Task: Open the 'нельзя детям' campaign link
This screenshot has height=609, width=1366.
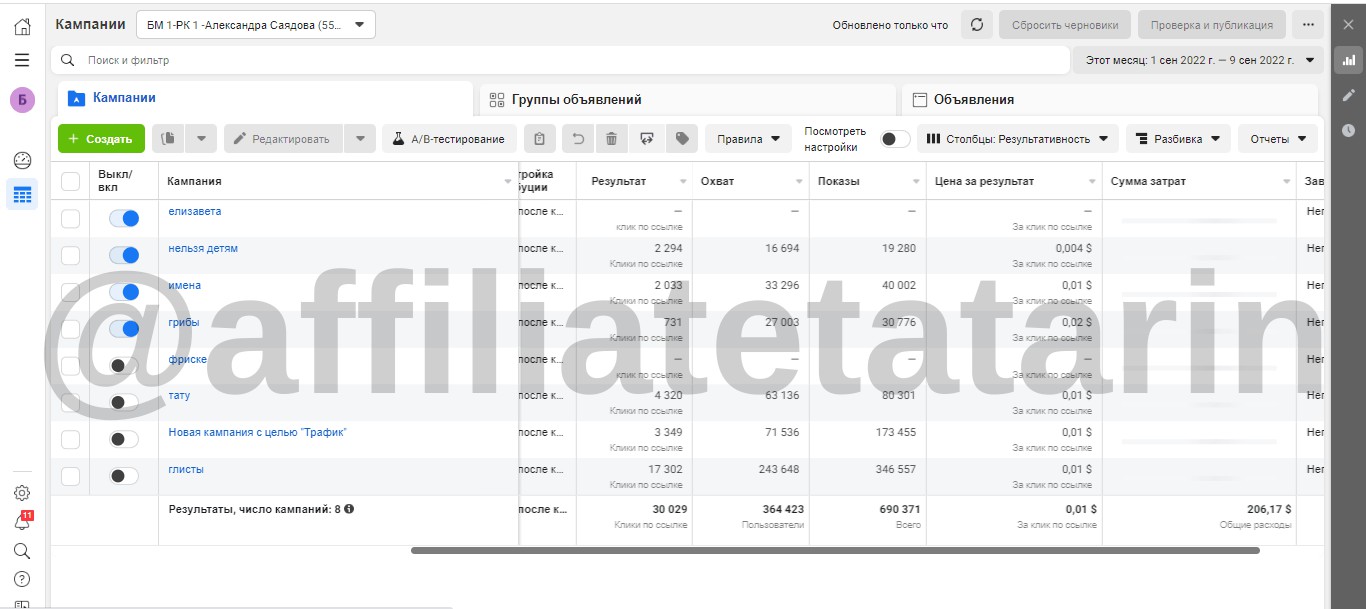Action: pyautogui.click(x=203, y=248)
